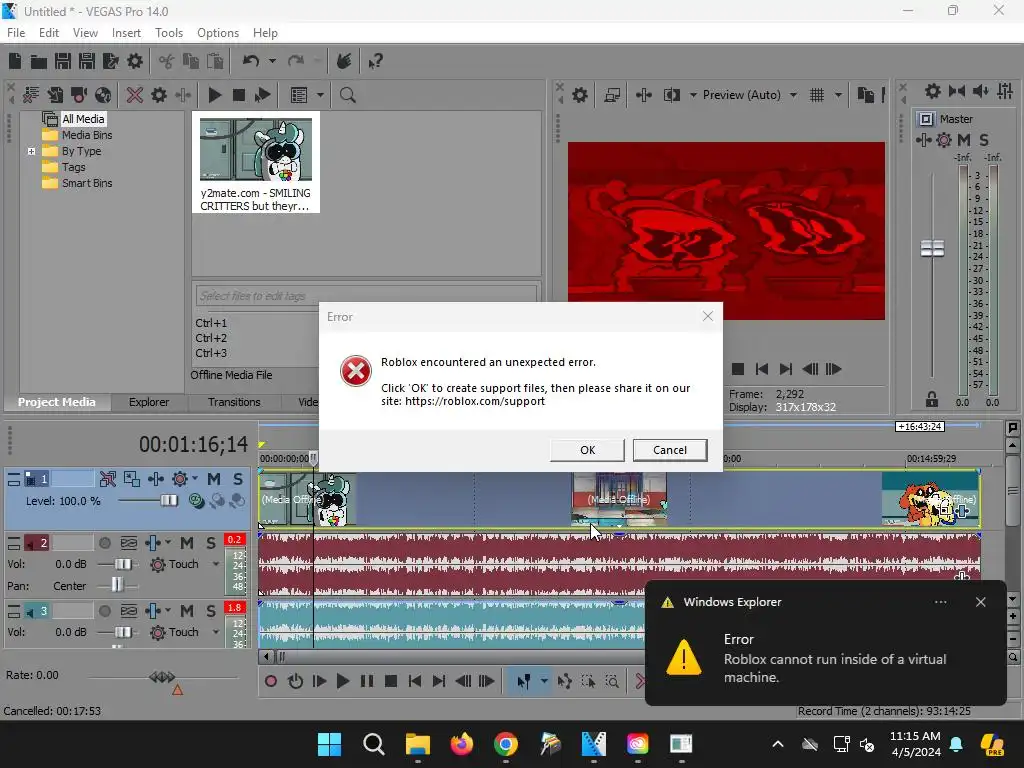
Task: Click Get Media from Web globe icon
Action: [103, 95]
